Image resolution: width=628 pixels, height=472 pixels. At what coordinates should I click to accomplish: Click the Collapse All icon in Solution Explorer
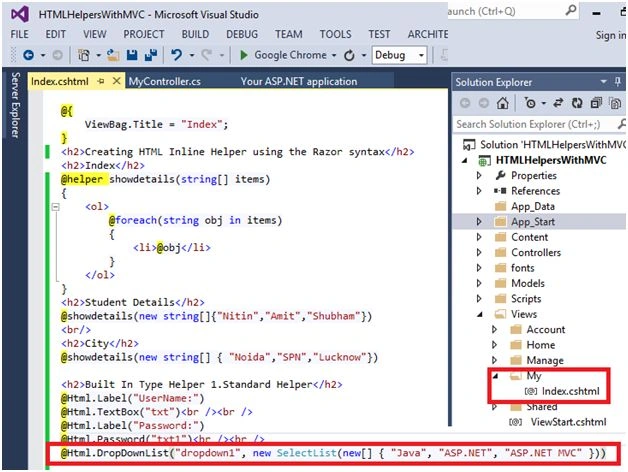(x=596, y=103)
